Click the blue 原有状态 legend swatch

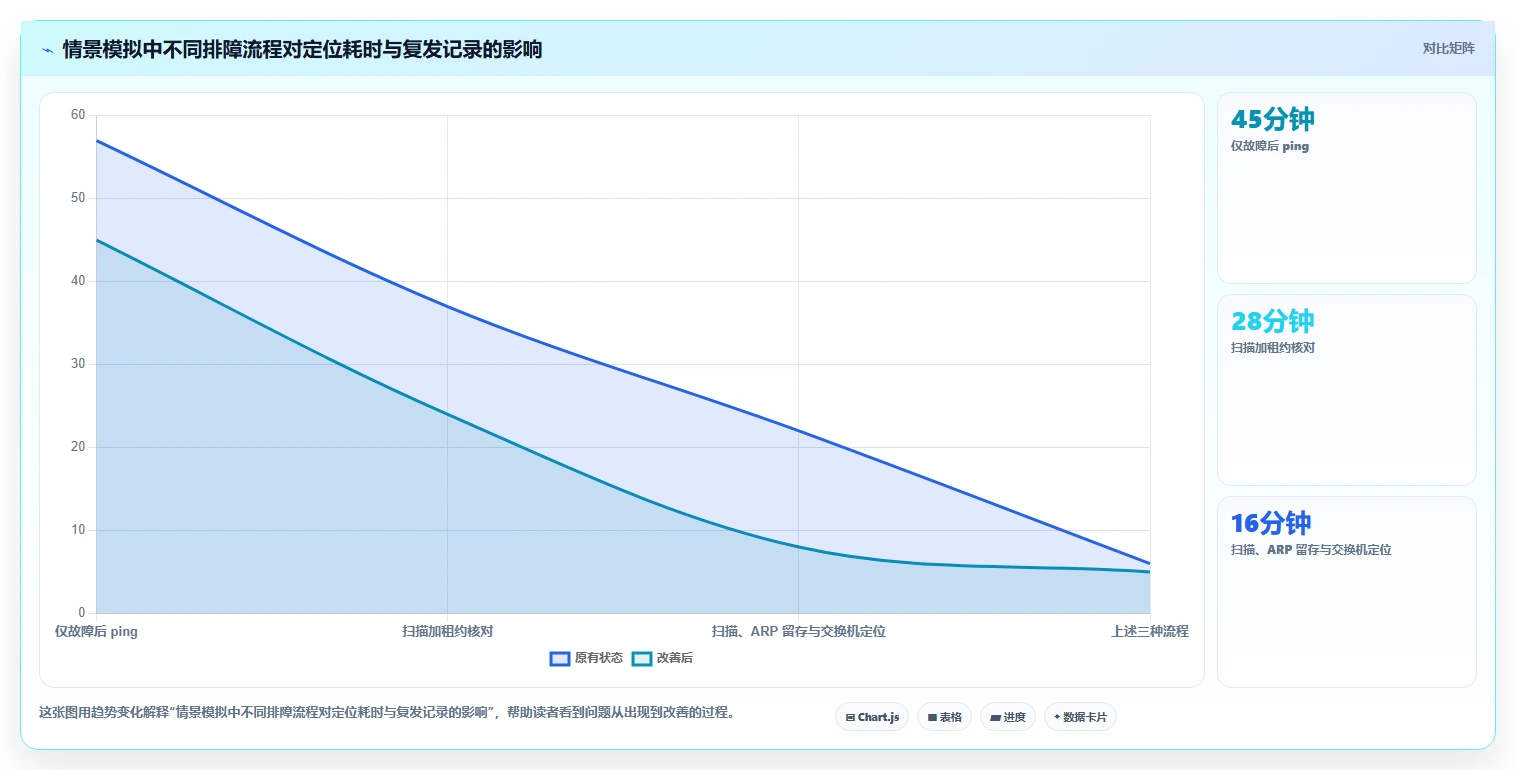560,658
